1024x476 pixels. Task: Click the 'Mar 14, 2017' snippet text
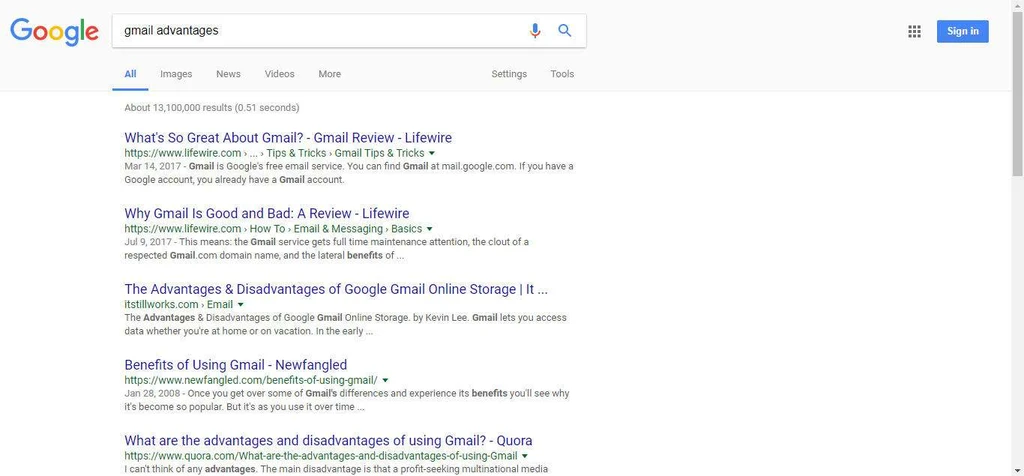pyautogui.click(x=152, y=167)
